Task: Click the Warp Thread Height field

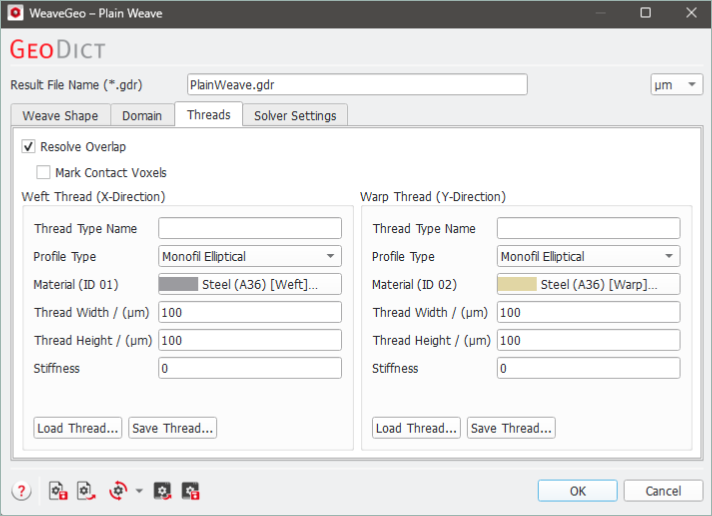Action: click(x=588, y=340)
